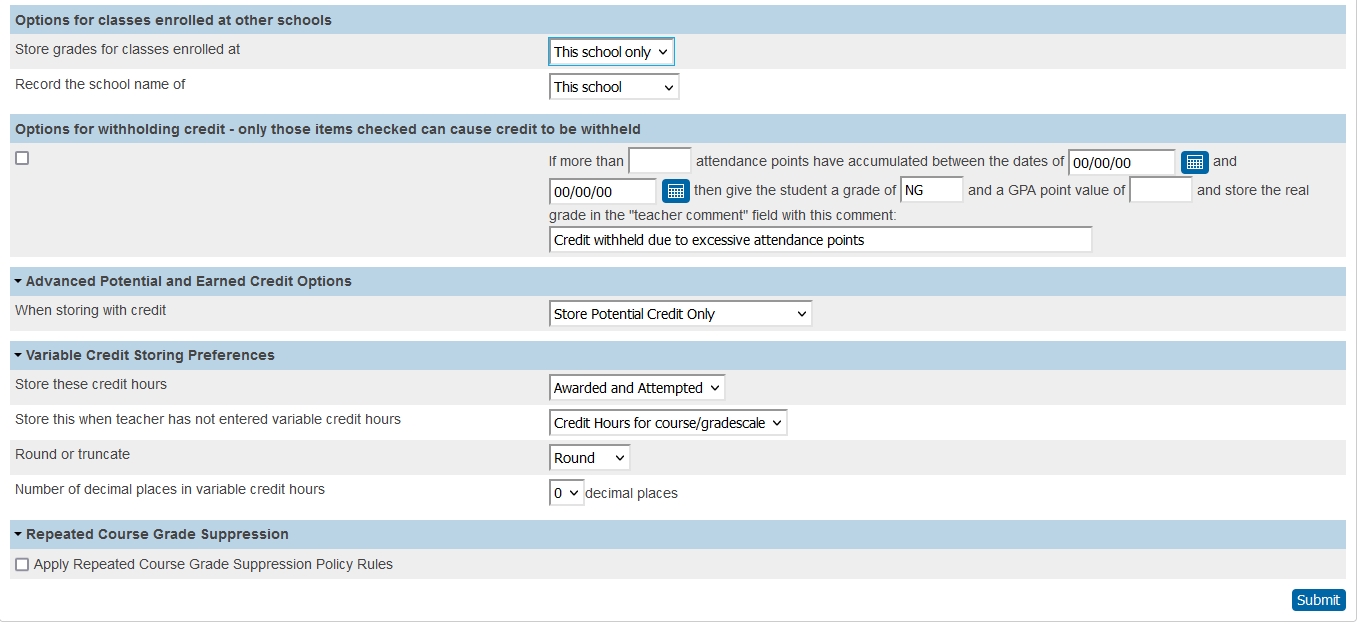Collapse the Advanced Potential and Earned Credit Options section
The image size is (1366, 634).
point(19,281)
